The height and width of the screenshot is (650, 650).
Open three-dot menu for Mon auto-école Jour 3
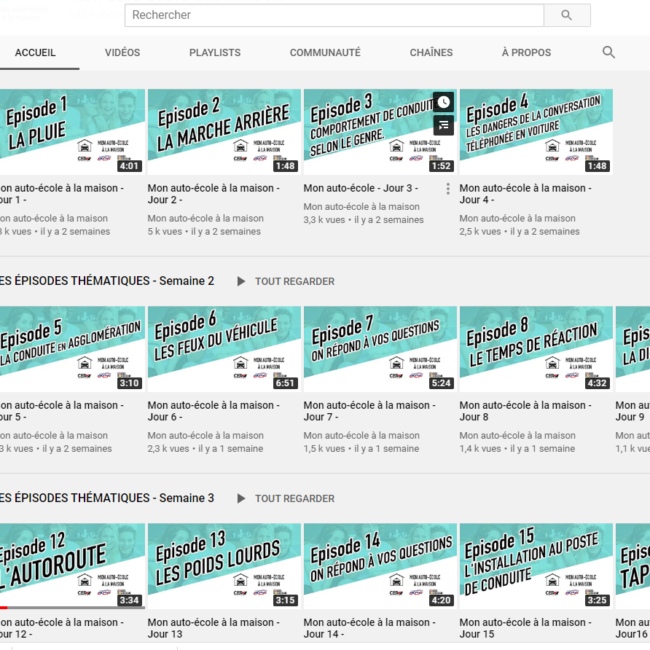[447, 189]
